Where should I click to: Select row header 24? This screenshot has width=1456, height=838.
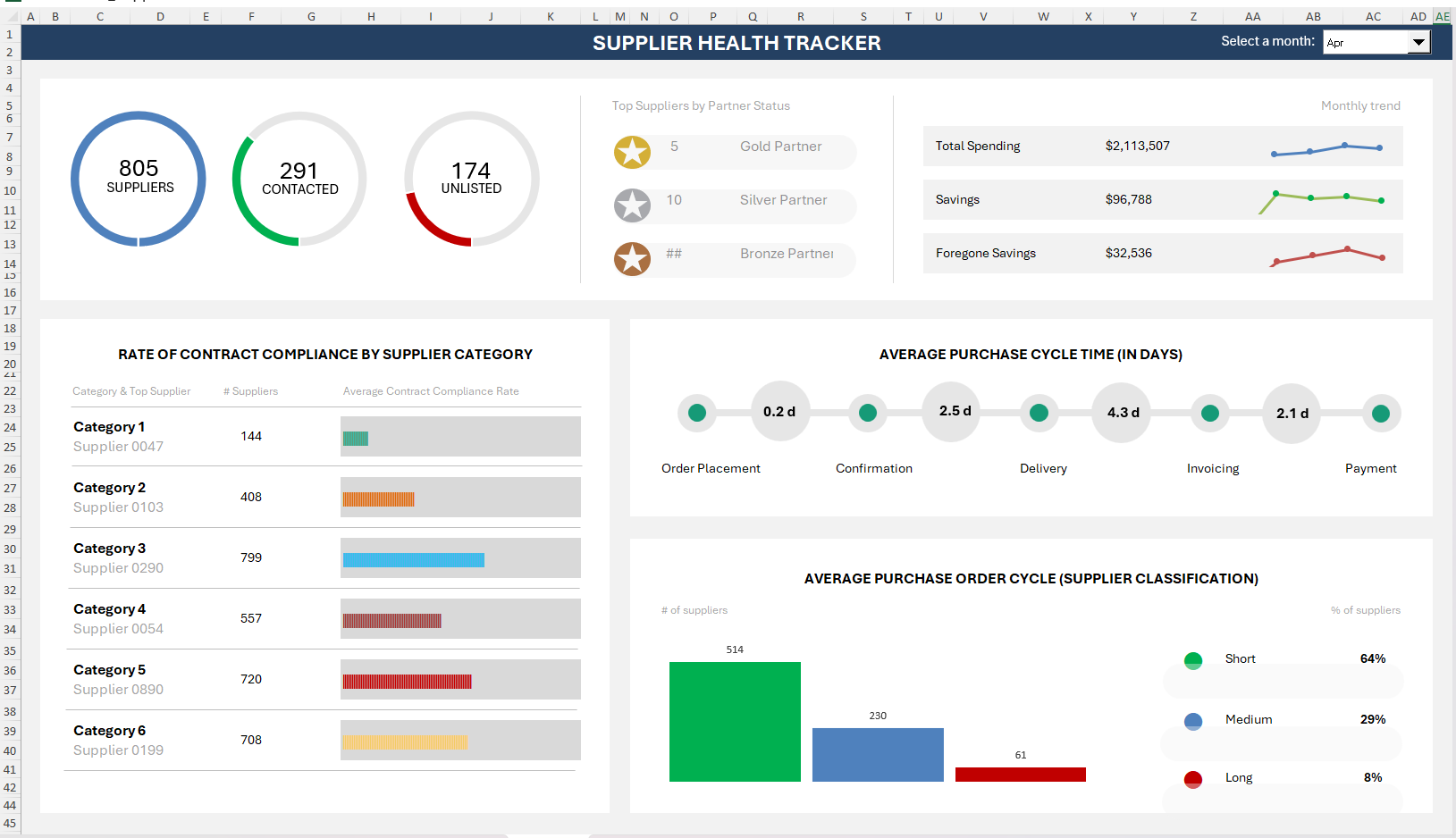pos(10,427)
